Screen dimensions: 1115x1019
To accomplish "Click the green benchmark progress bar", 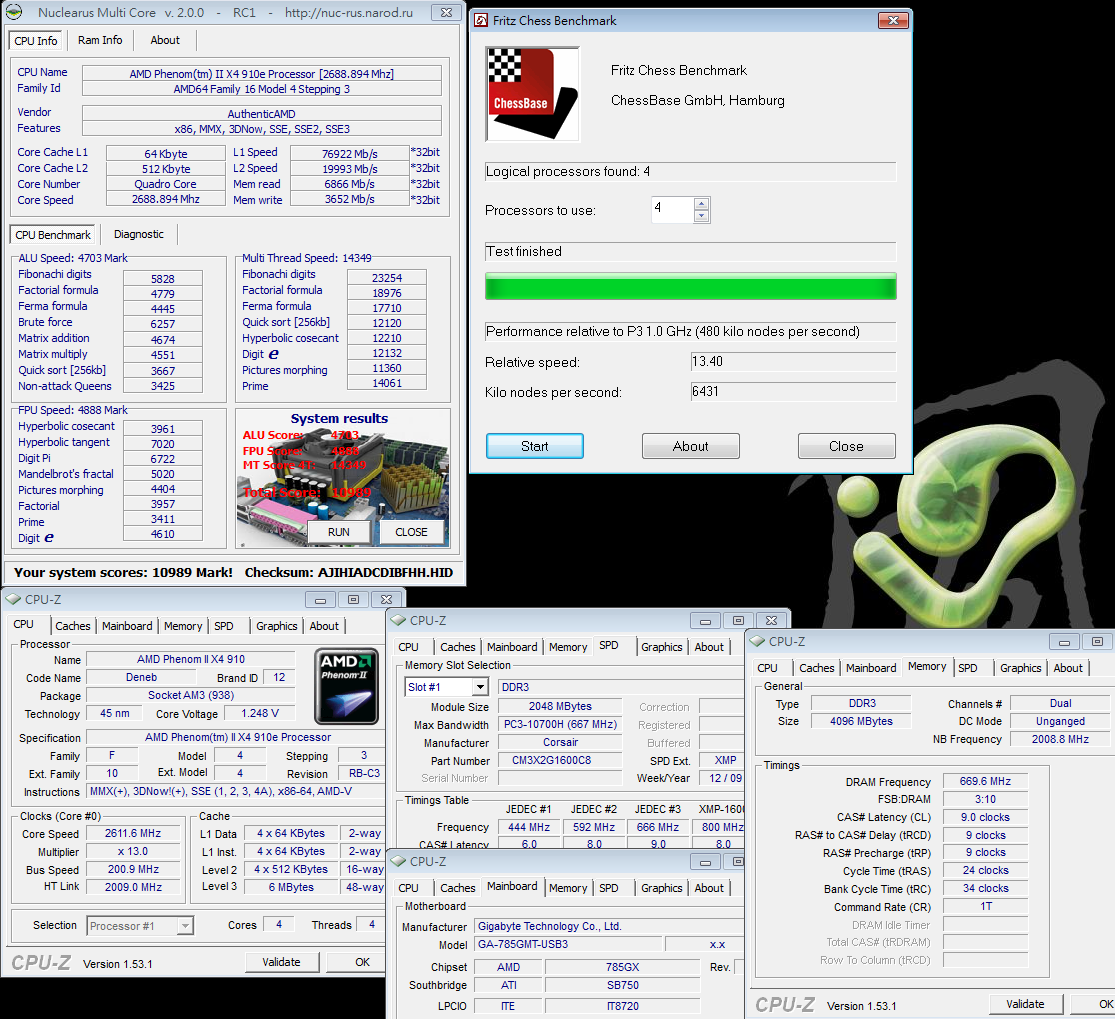I will [x=690, y=287].
